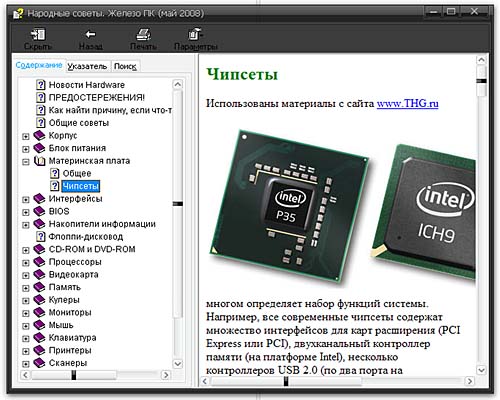This screenshot has width=500, height=400.
Task: Open the Параметры (Options) toolbar icon
Action: tap(196, 34)
